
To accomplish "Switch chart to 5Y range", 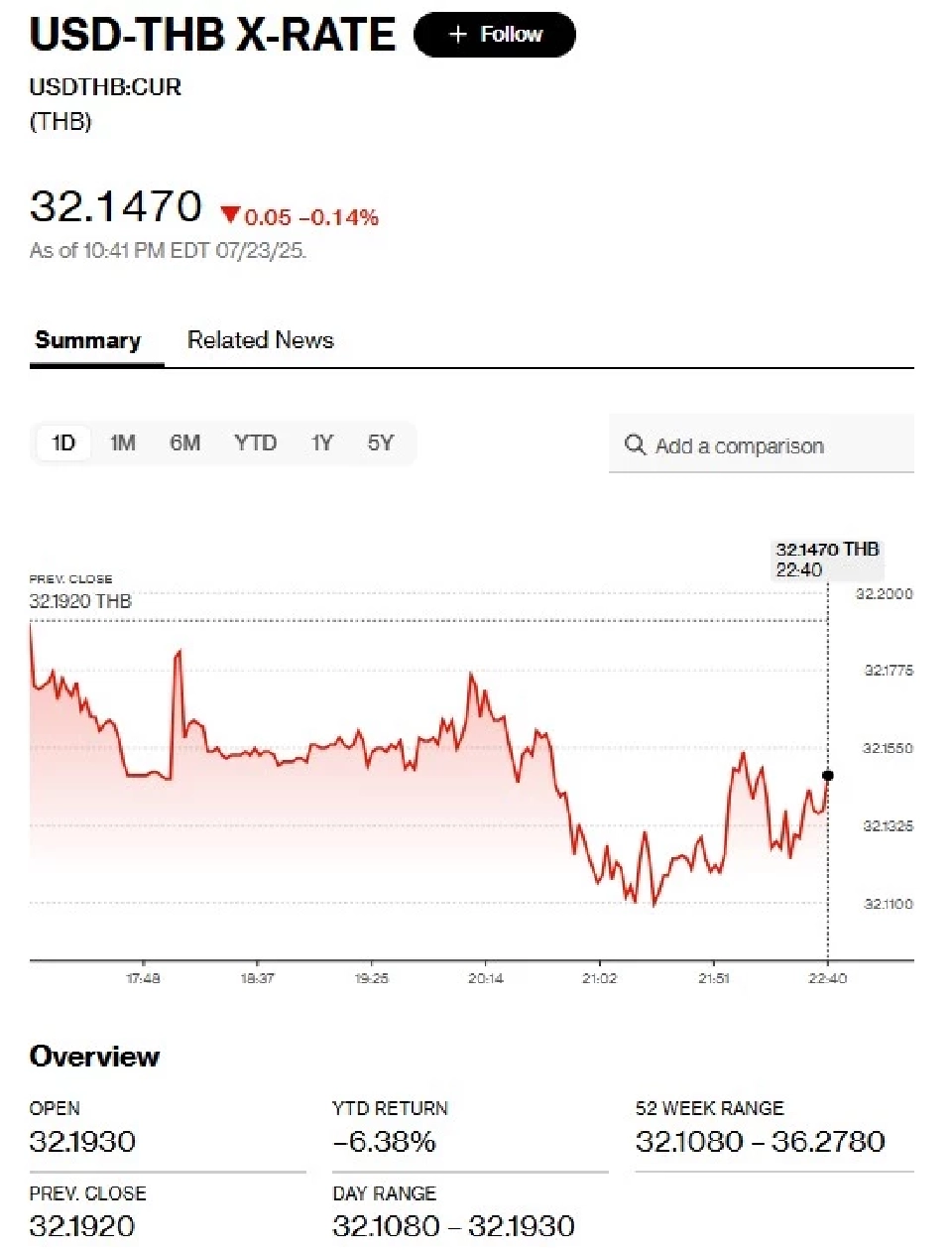I will pyautogui.click(x=381, y=442).
